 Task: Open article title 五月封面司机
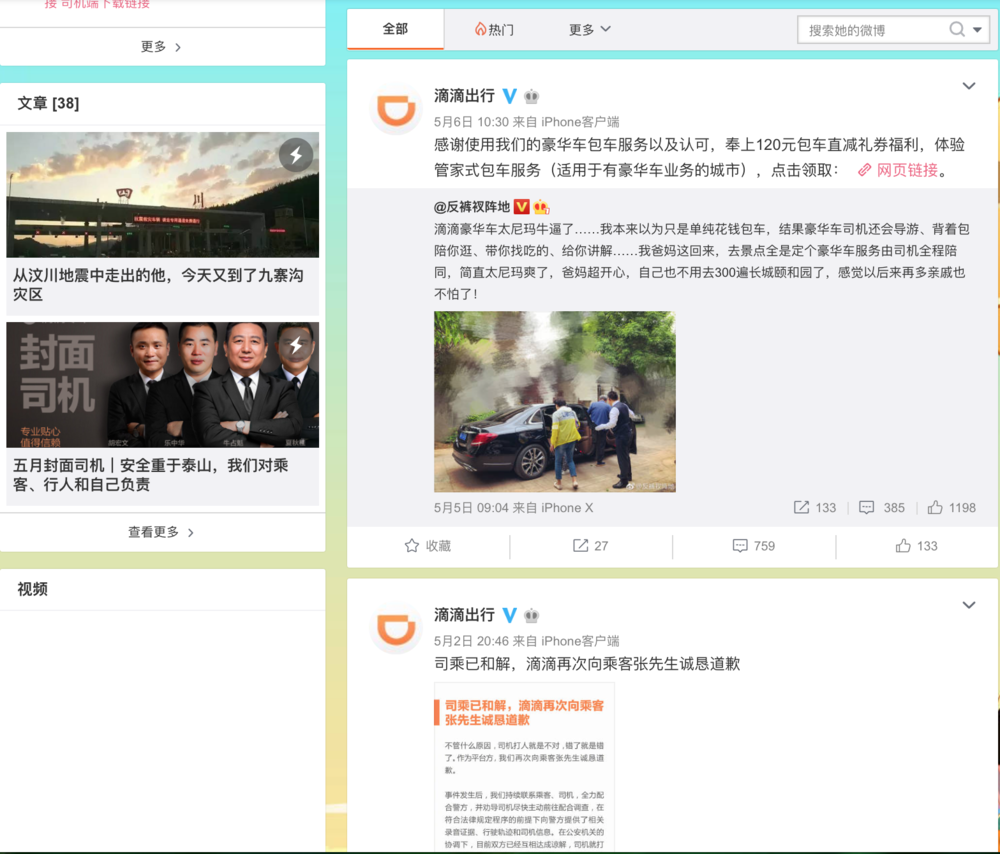point(151,475)
